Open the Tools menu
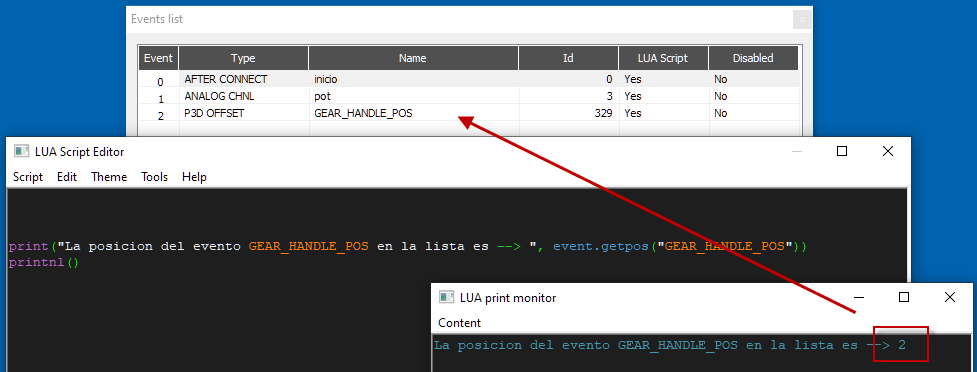This screenshot has height=372, width=977. (155, 177)
